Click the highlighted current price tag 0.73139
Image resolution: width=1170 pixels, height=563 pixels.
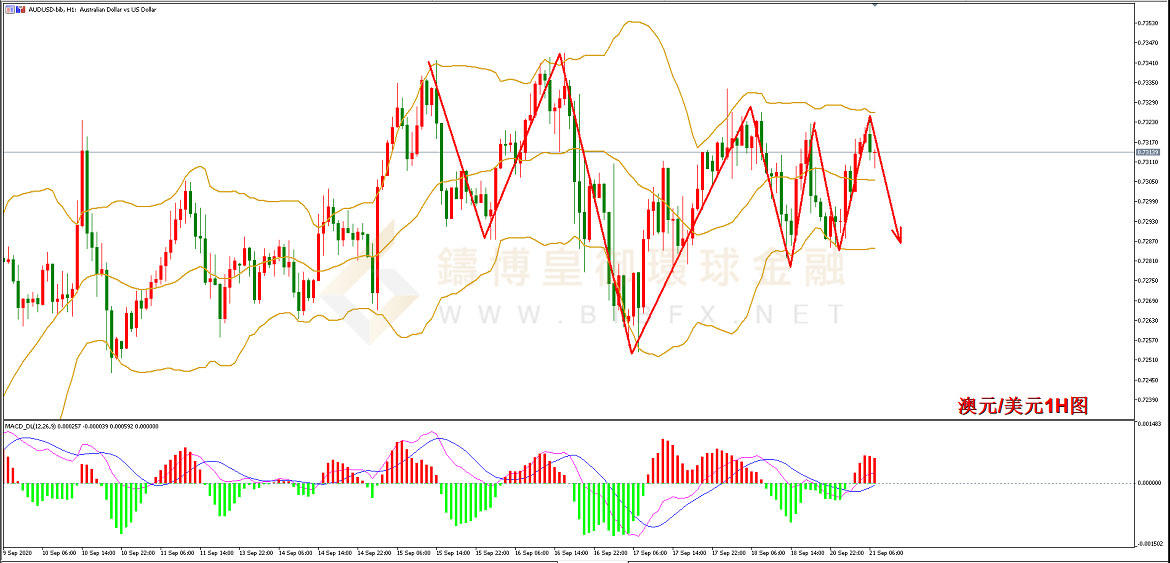coord(1150,152)
